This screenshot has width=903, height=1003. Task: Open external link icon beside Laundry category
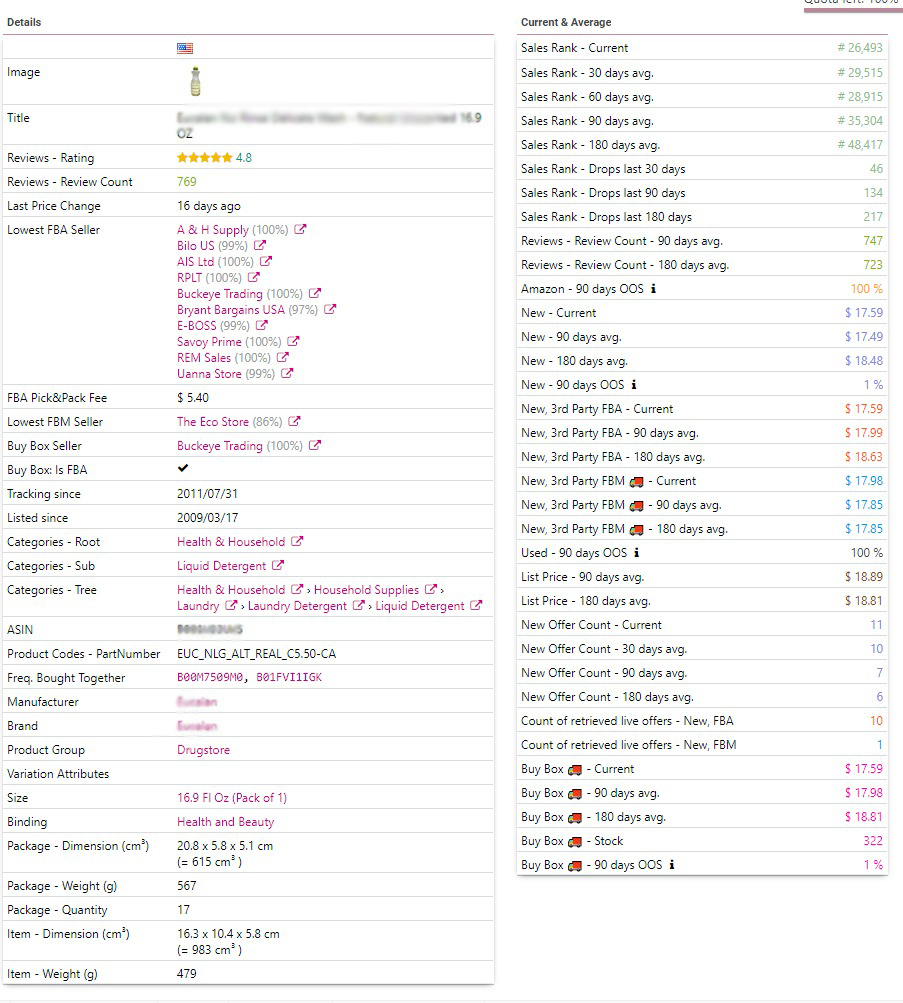pos(231,605)
